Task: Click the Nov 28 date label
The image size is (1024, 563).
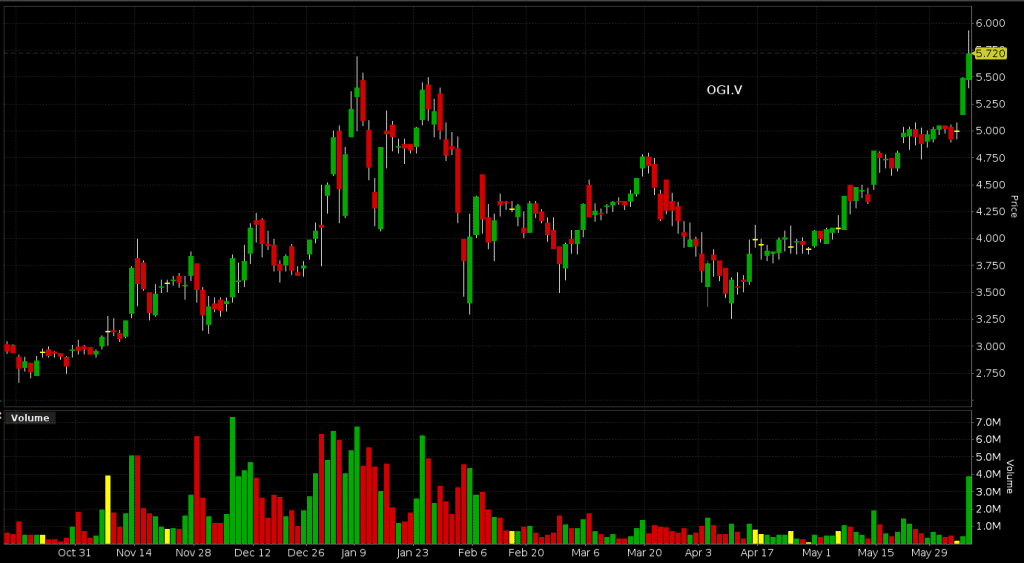Action: pos(194,553)
